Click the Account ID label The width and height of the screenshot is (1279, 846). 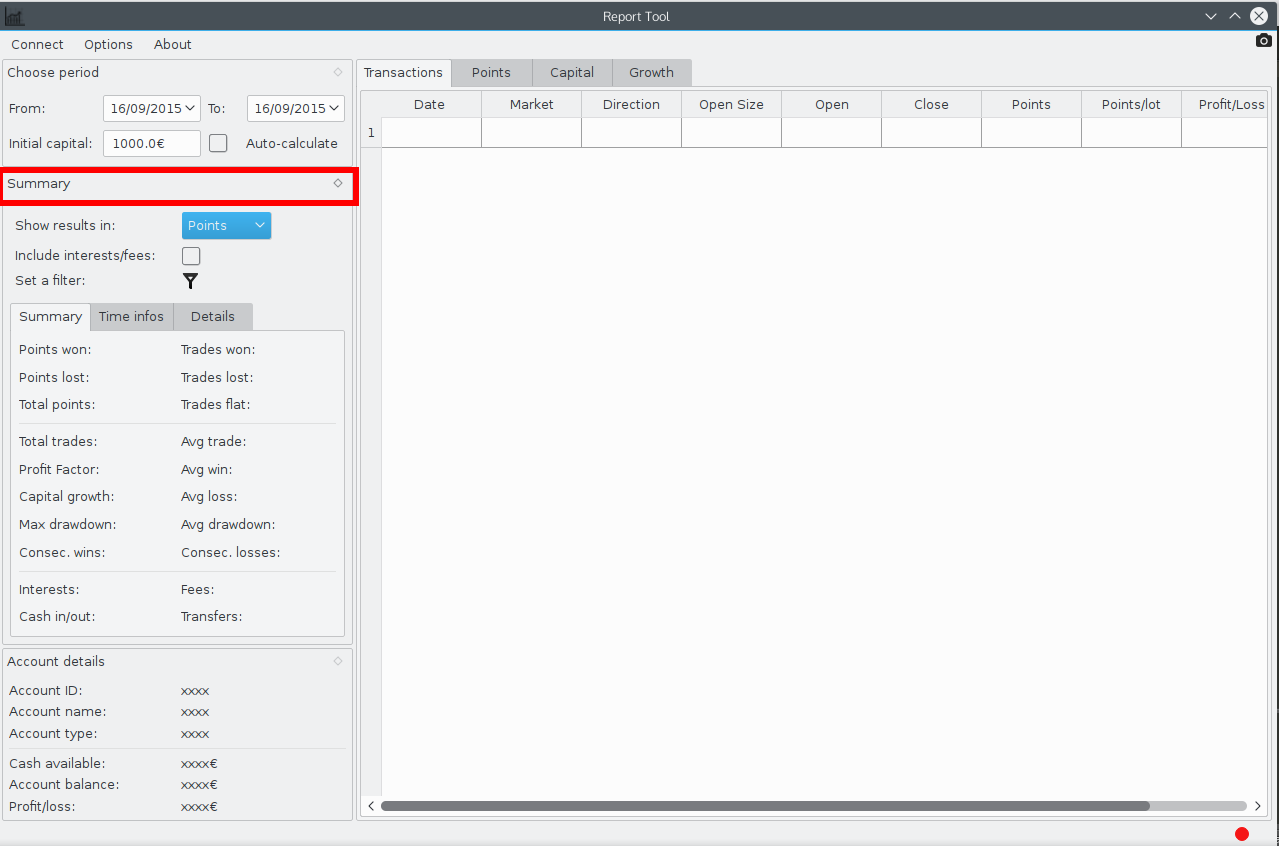45,690
